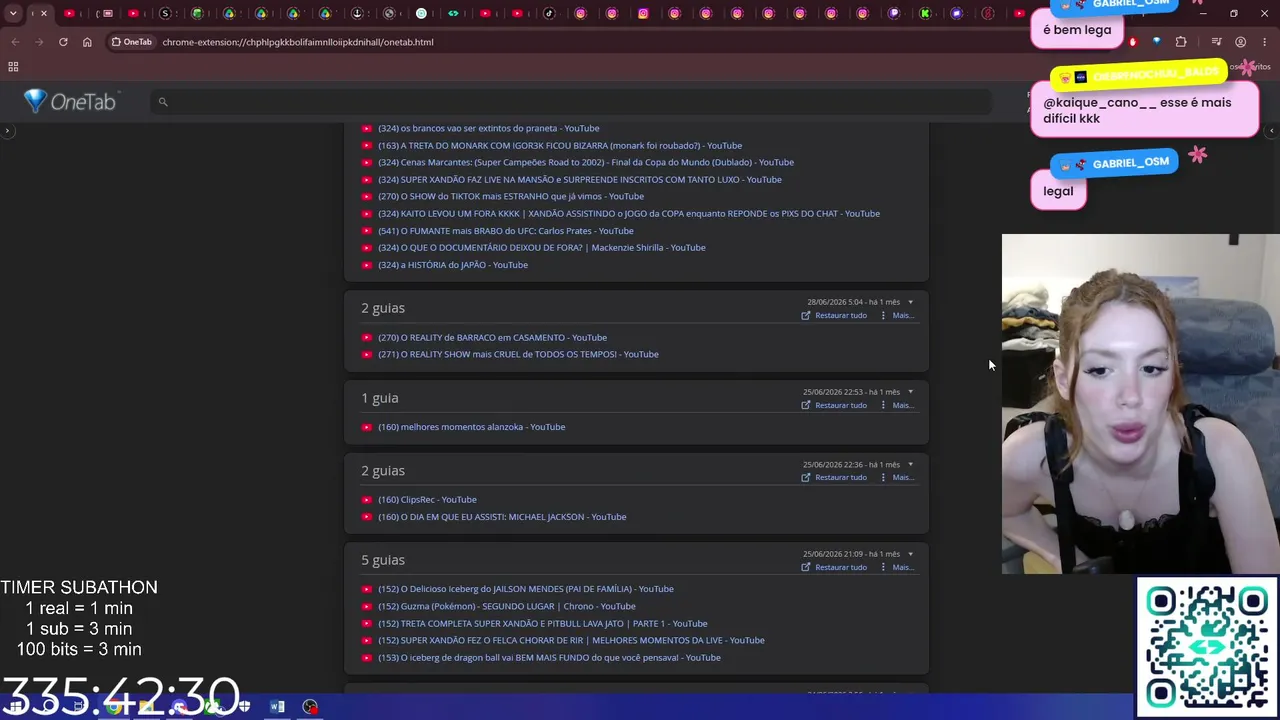Image resolution: width=1280 pixels, height=720 pixels.
Task: Open 'O SHOW do TIKTOK mais ESTRANHO' link
Action: coord(511,196)
